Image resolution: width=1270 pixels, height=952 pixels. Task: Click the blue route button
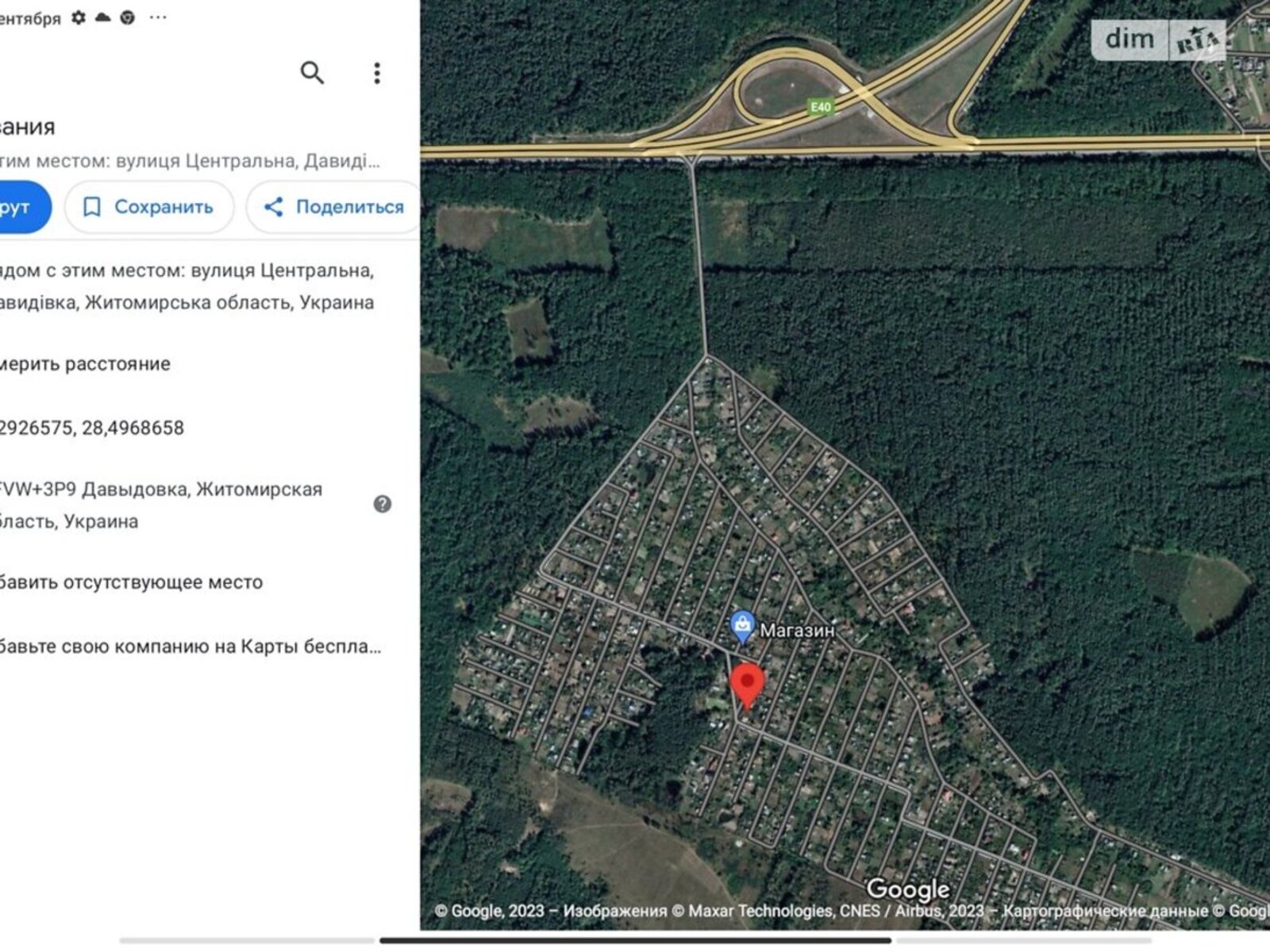pyautogui.click(x=21, y=207)
